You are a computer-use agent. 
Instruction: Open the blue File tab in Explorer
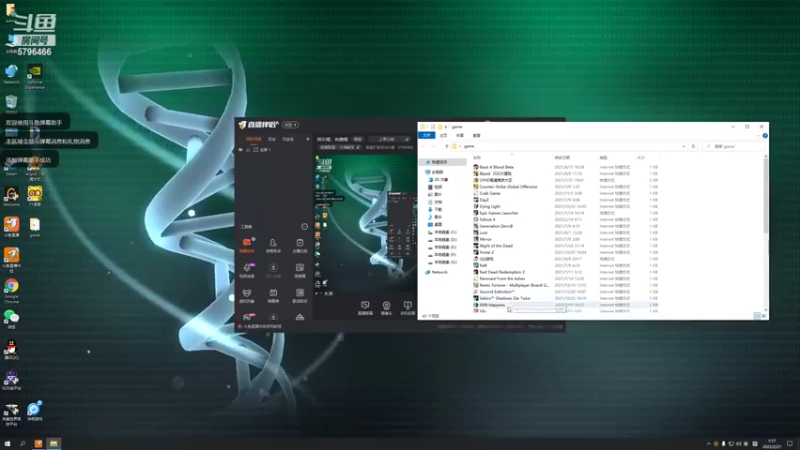[427, 135]
